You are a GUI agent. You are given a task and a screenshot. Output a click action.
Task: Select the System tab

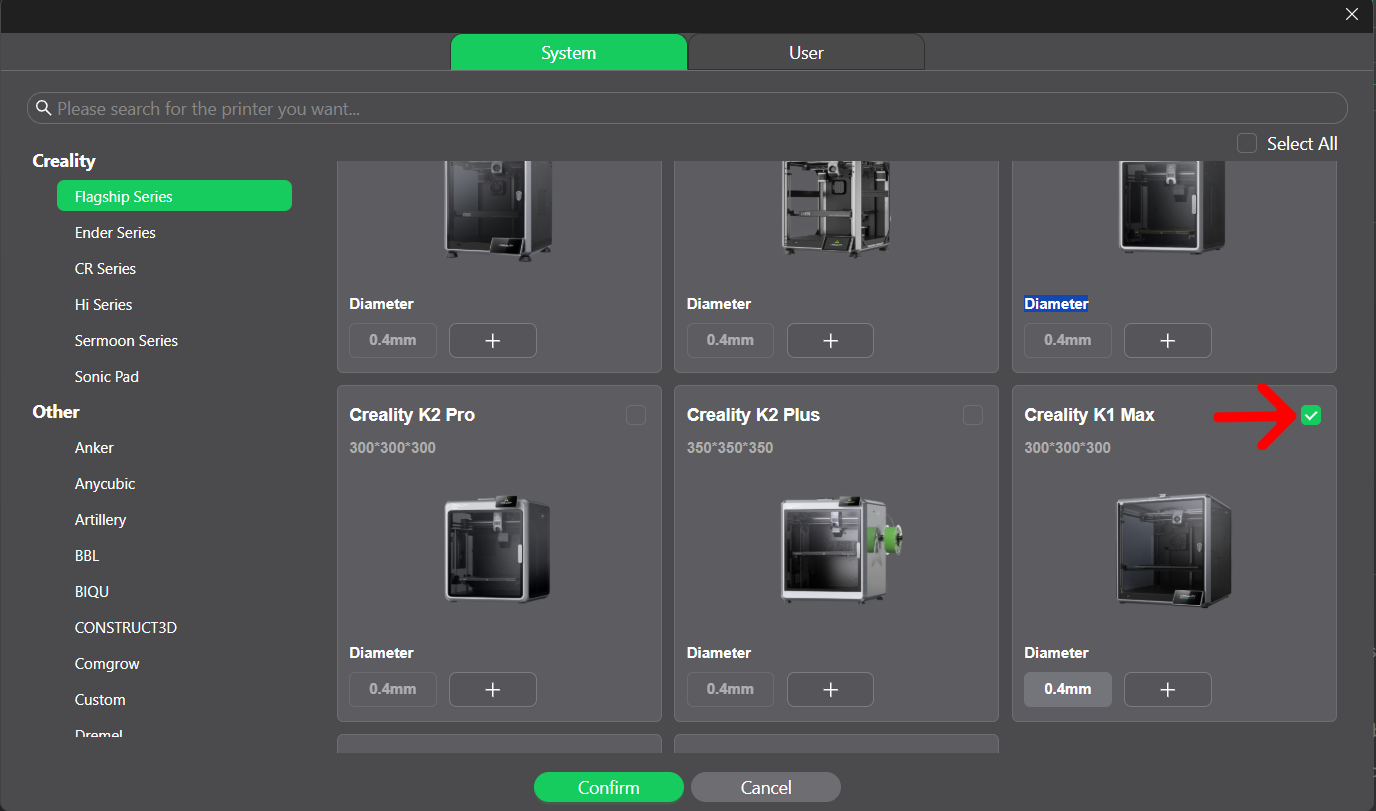tap(568, 53)
